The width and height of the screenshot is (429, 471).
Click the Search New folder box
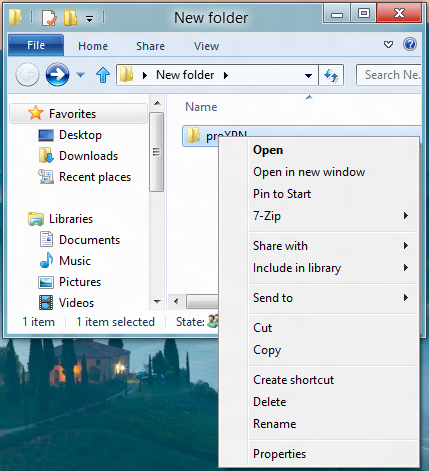click(x=390, y=75)
